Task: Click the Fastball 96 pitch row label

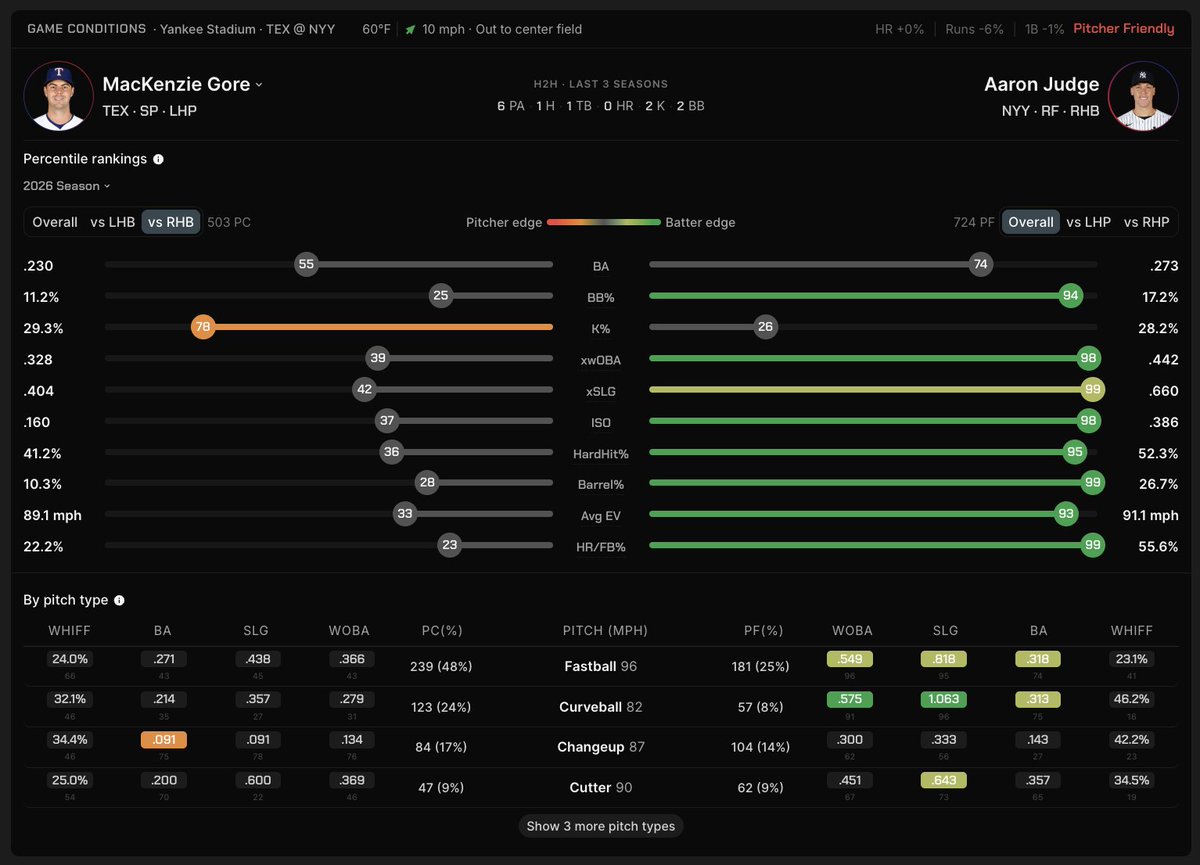Action: click(x=601, y=666)
